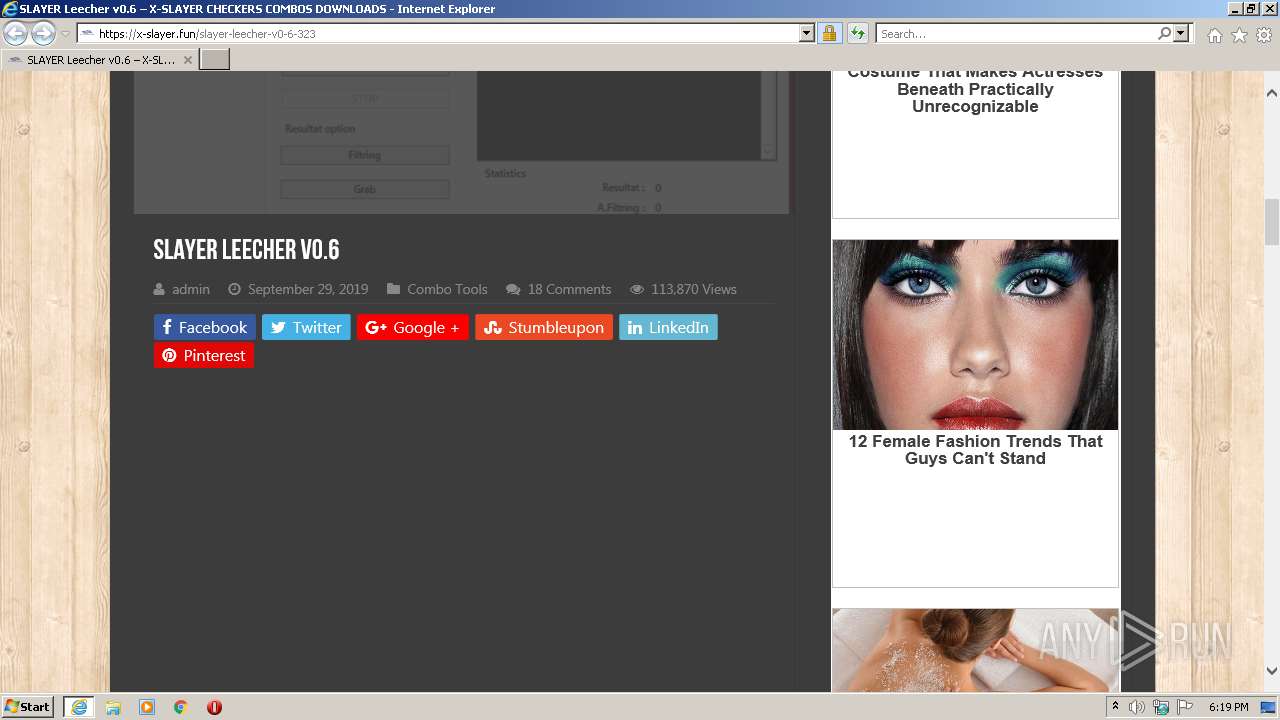Open the Tools gear icon
The image size is (1280, 720).
click(1264, 35)
